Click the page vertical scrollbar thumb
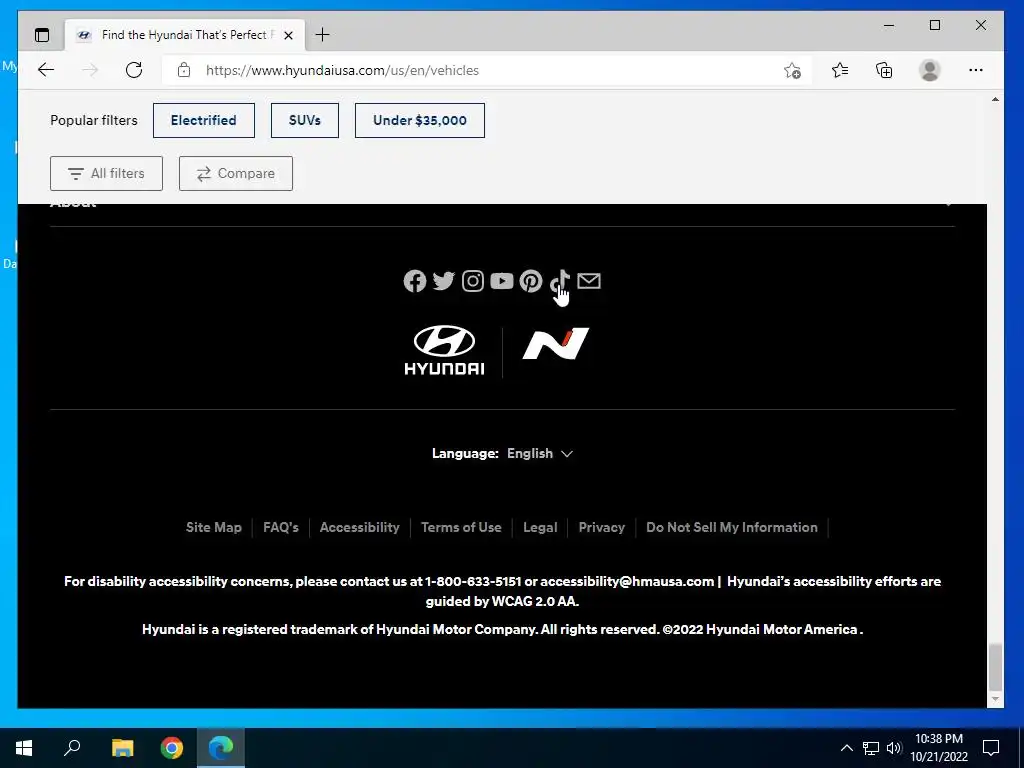 pyautogui.click(x=995, y=667)
